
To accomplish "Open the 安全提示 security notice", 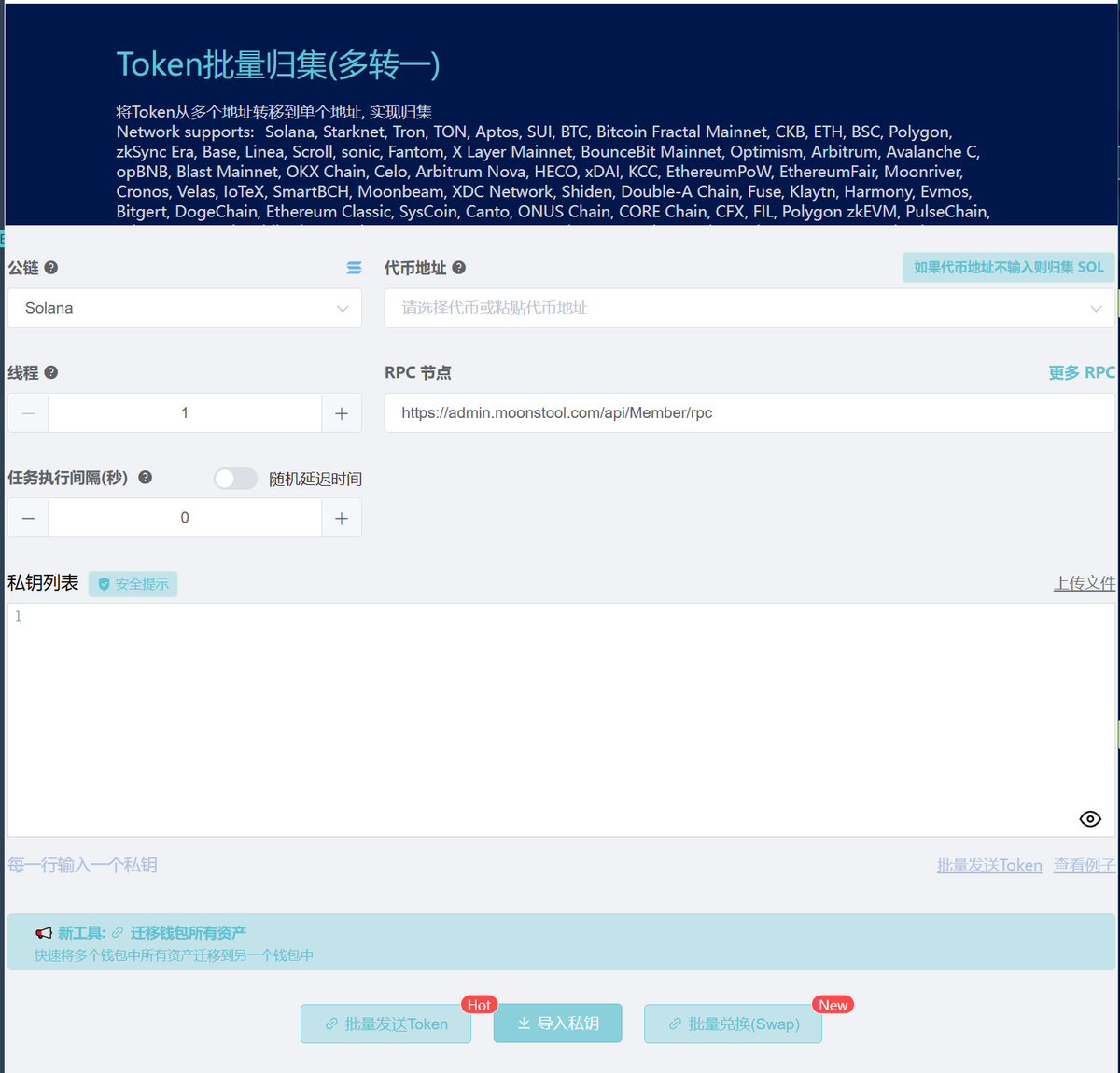I will pyautogui.click(x=133, y=584).
